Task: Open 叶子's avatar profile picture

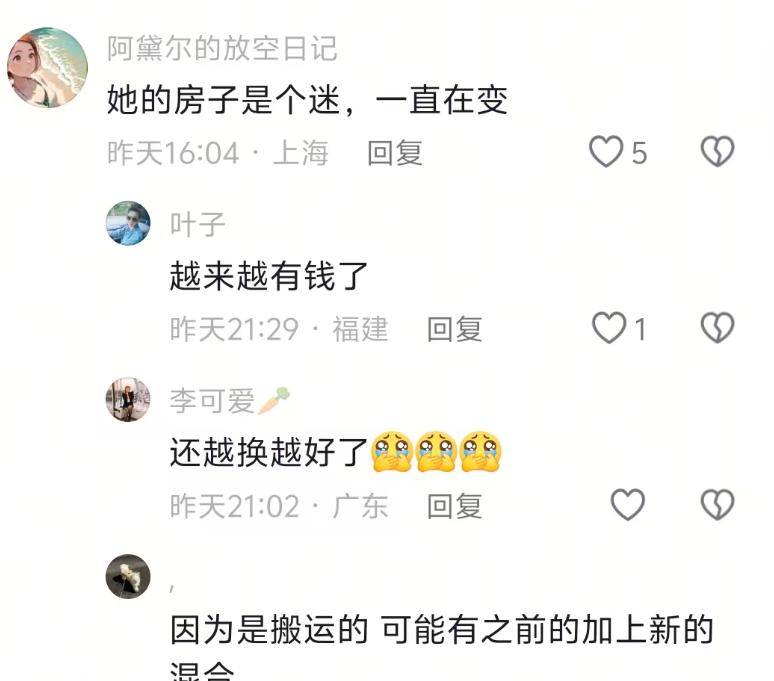Action: (128, 223)
